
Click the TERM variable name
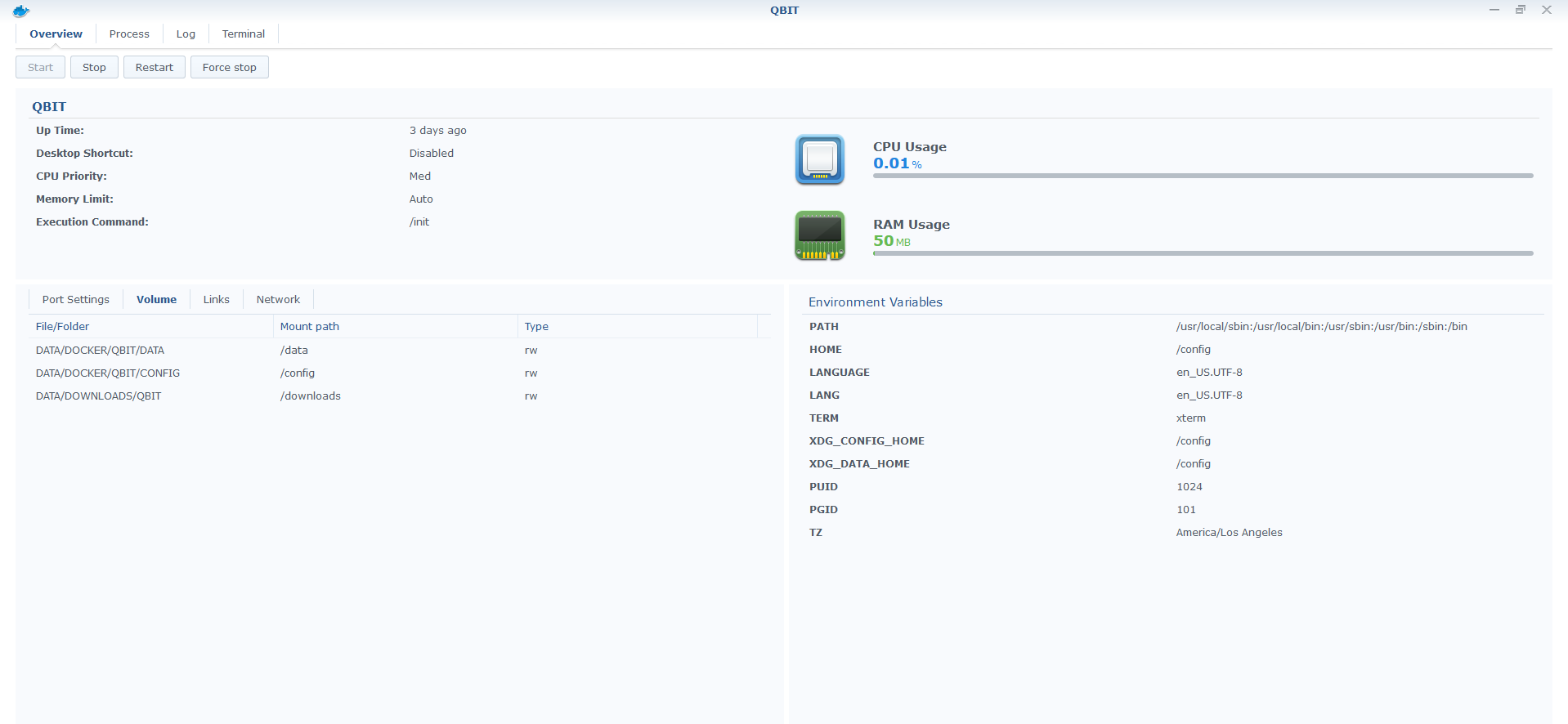tap(824, 418)
